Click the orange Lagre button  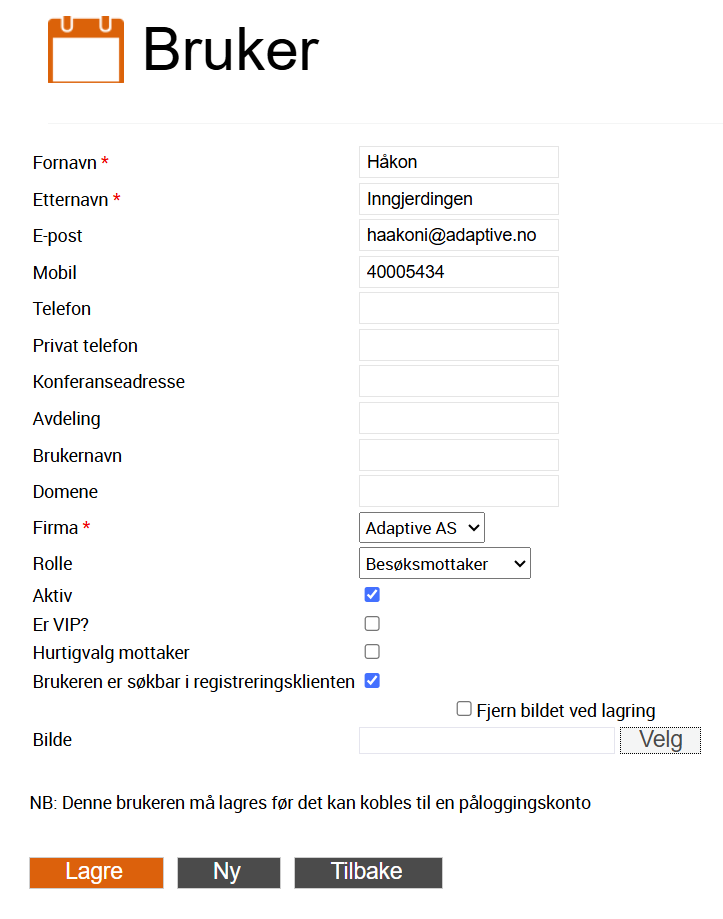96,873
